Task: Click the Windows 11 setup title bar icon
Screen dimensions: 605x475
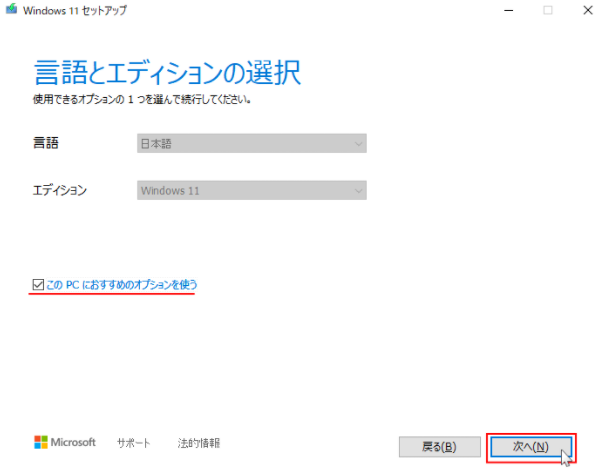Action: pos(11,9)
